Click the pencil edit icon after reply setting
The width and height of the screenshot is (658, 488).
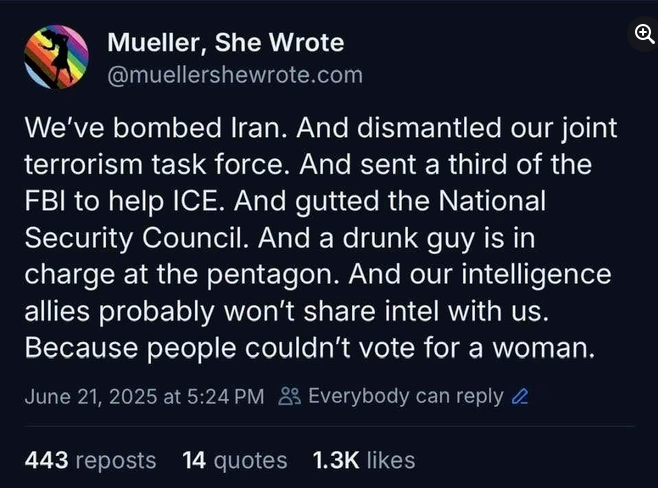(518, 396)
